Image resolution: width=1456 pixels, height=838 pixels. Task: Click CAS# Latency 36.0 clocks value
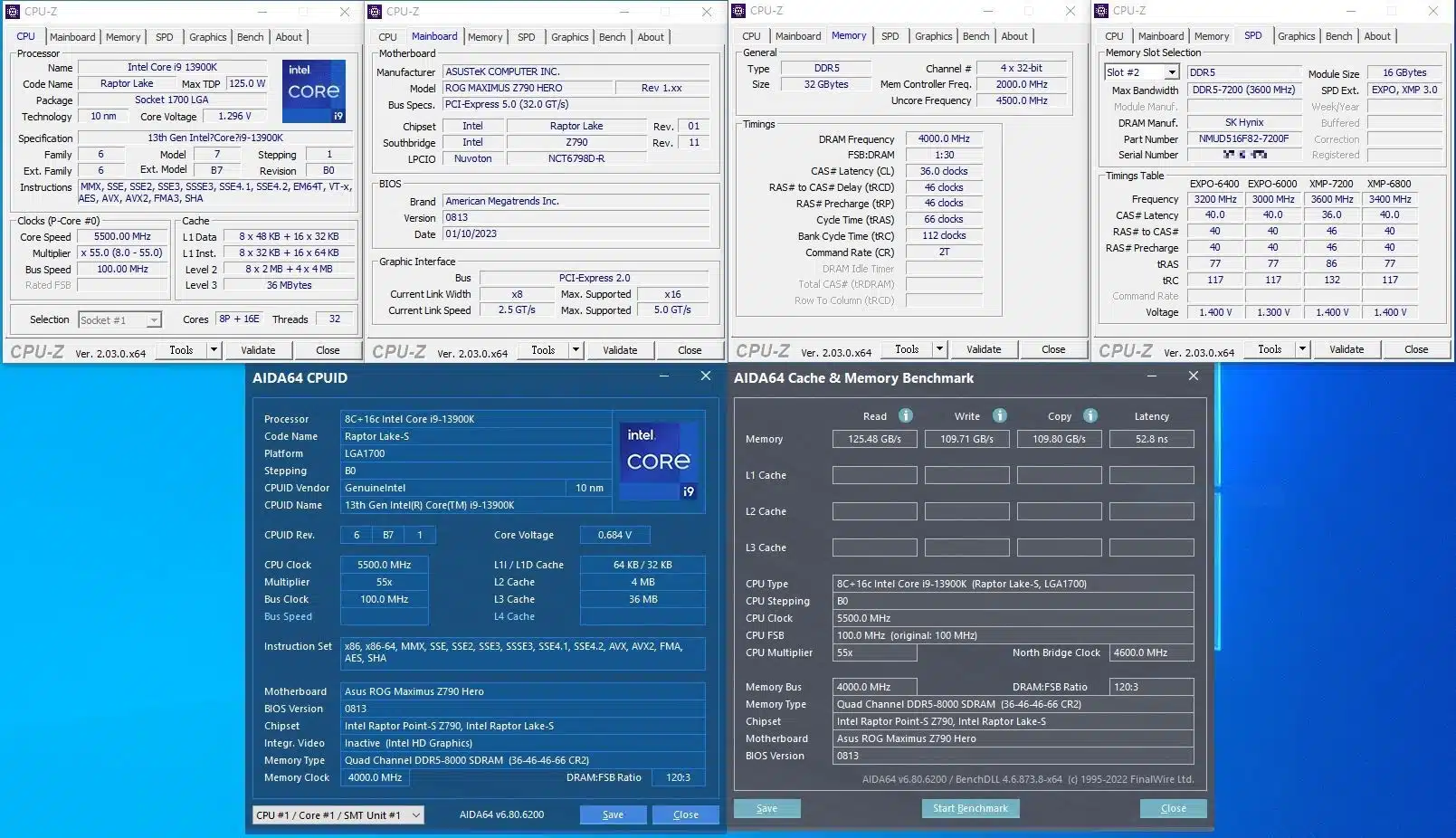point(944,171)
